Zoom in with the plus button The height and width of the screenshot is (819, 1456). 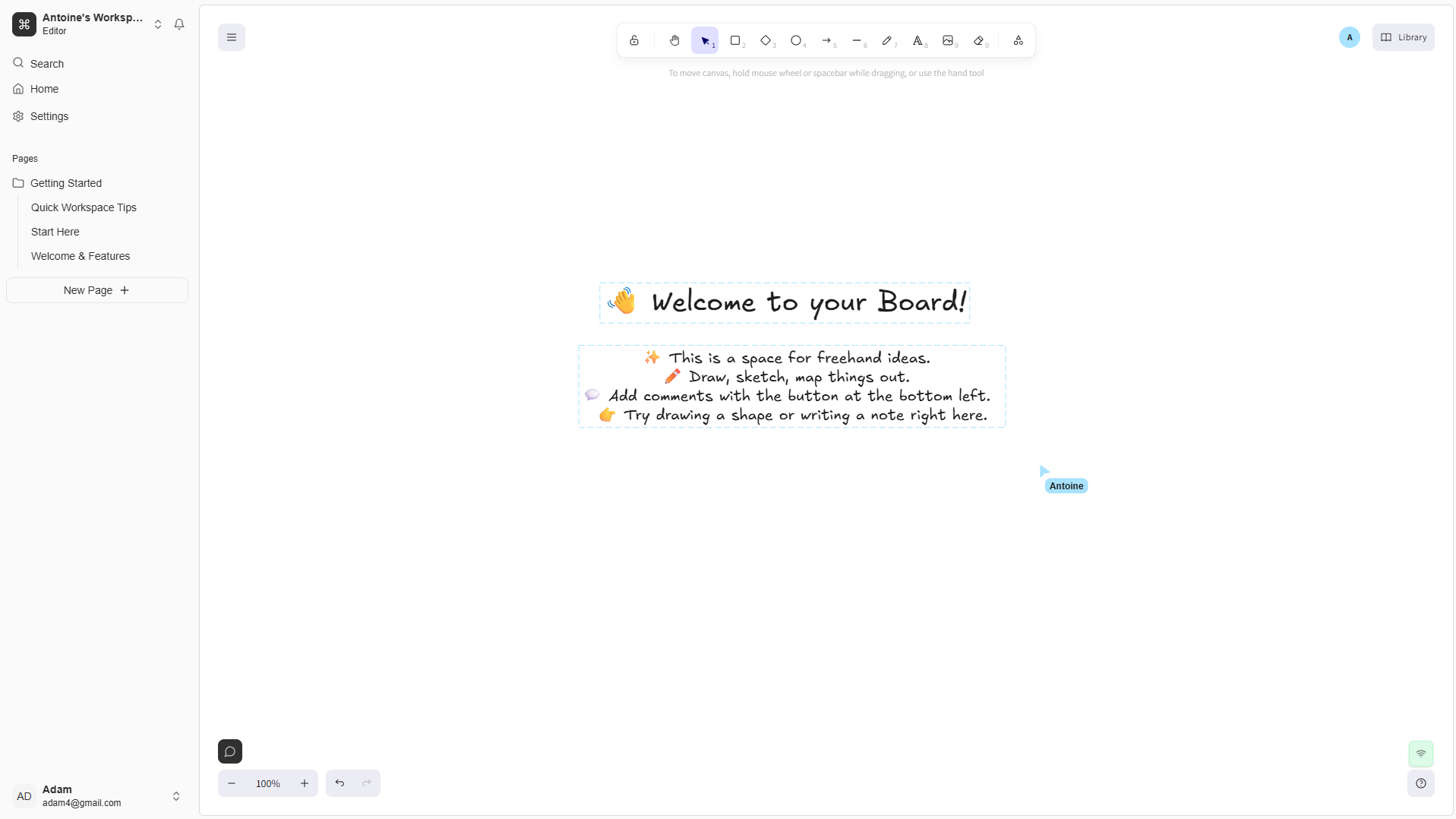tap(305, 783)
